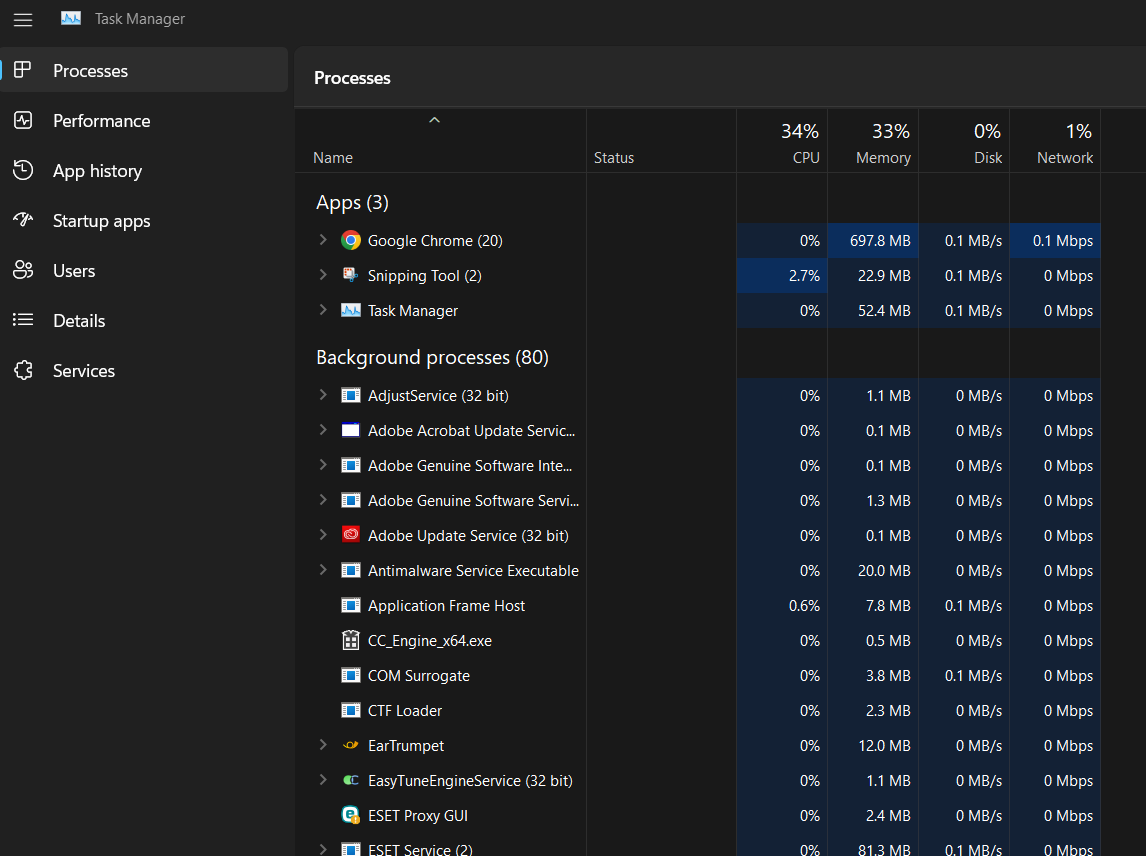This screenshot has height=856, width=1146.
Task: Click the App history clock icon
Action: (23, 170)
